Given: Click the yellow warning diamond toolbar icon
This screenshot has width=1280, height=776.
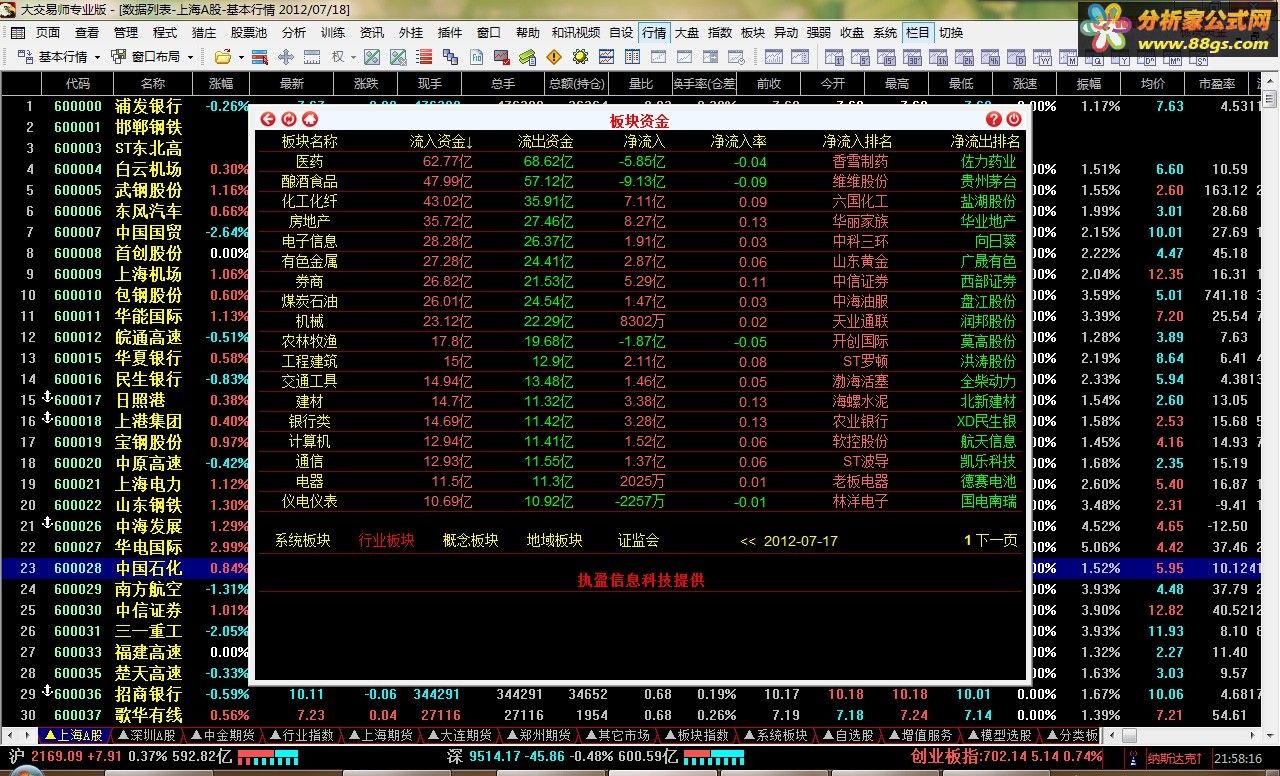Looking at the screenshot, I should pos(554,57).
